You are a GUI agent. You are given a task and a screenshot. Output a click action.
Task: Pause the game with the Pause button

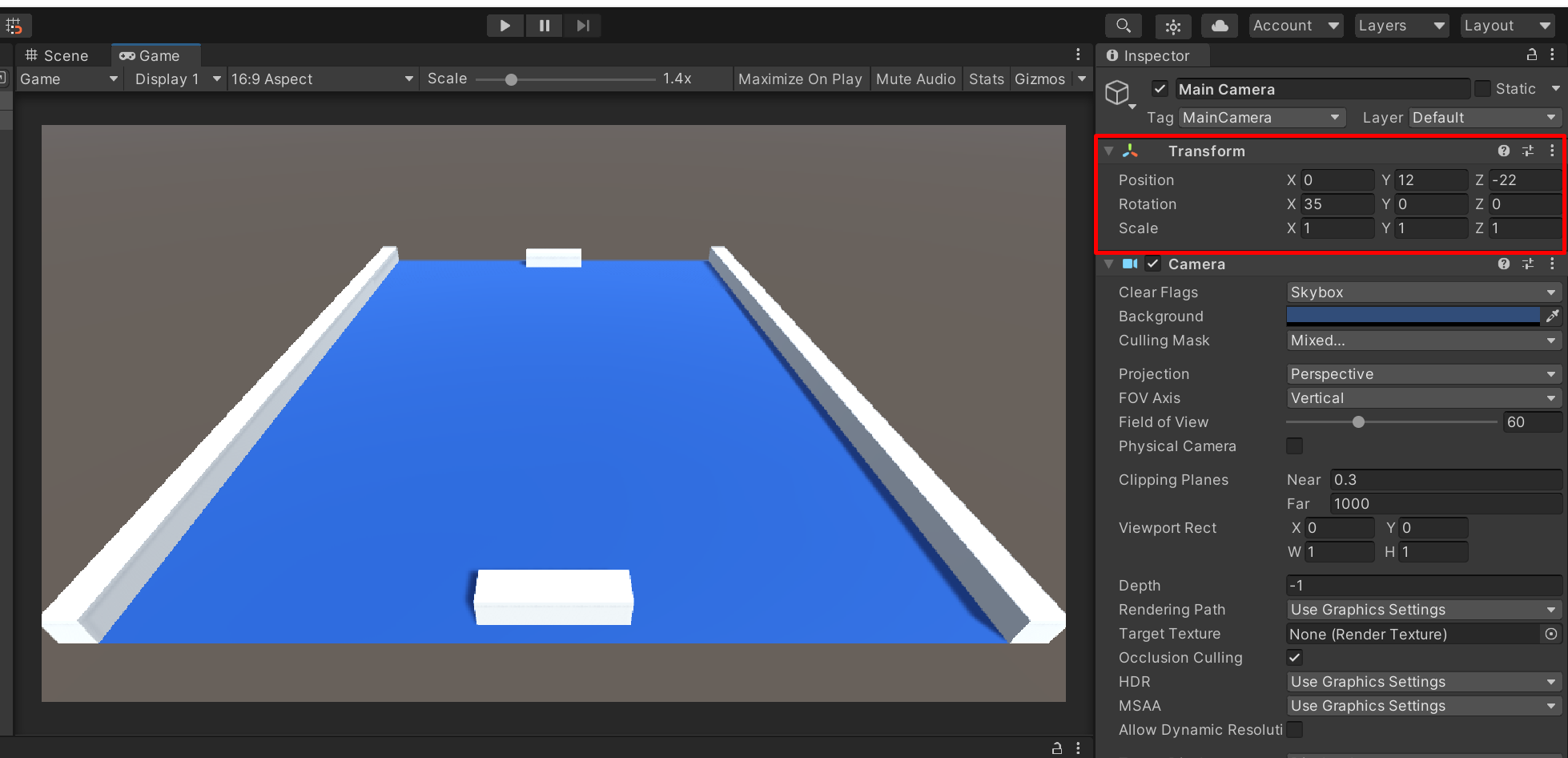pos(545,26)
